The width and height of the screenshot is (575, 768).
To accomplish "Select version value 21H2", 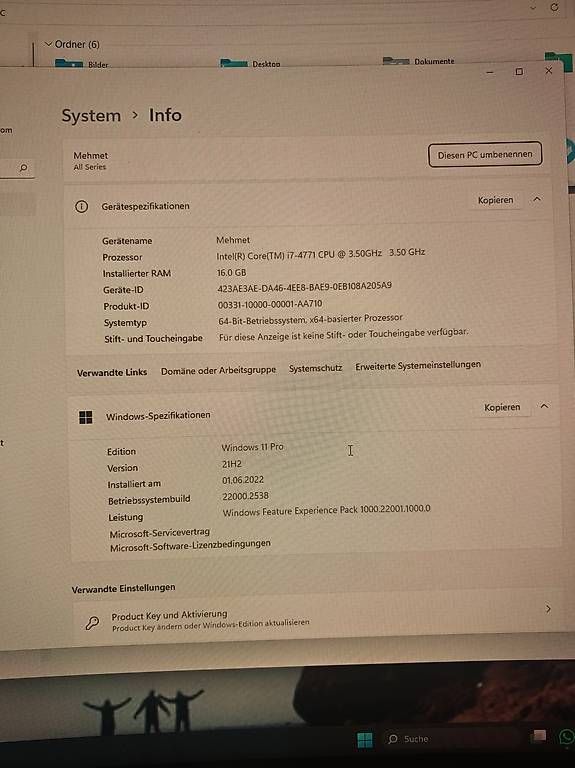I will click(x=232, y=463).
